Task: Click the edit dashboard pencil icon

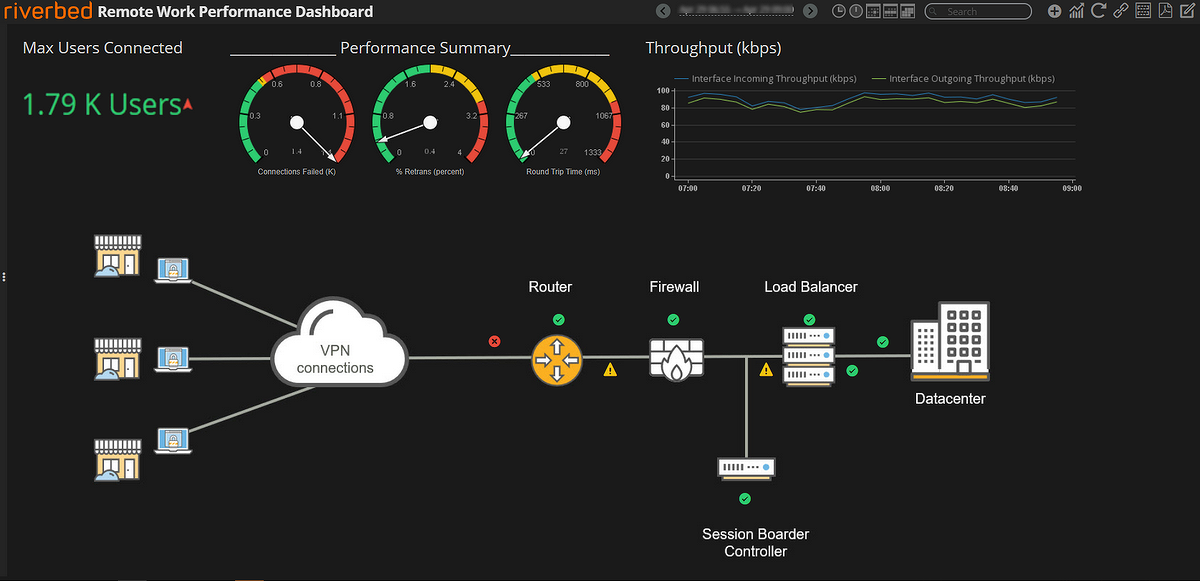Action: click(1187, 11)
